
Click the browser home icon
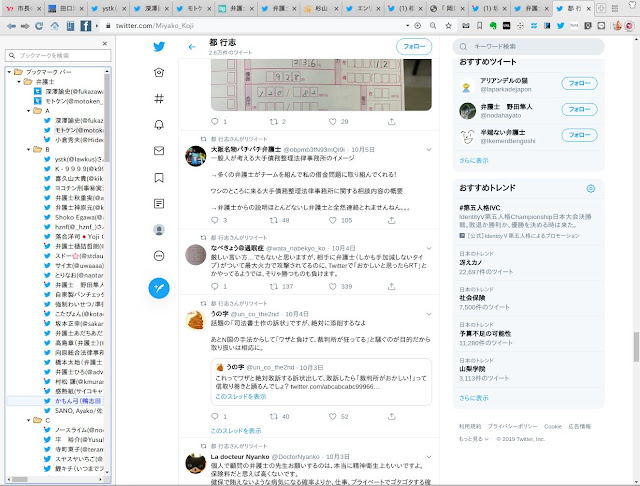coord(55,26)
